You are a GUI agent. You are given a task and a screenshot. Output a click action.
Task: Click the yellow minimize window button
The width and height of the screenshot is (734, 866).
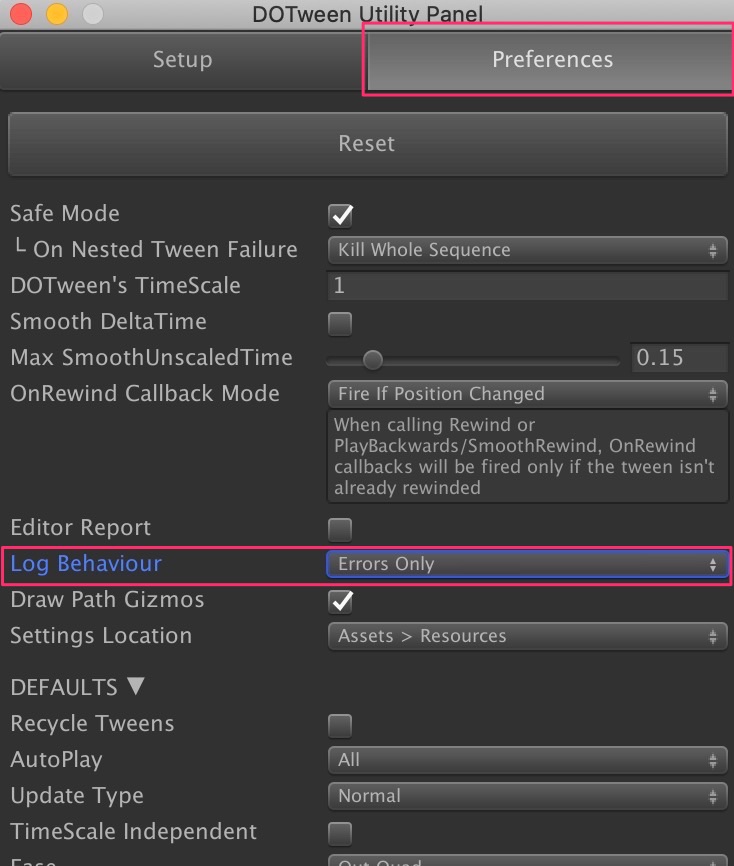pos(57,13)
